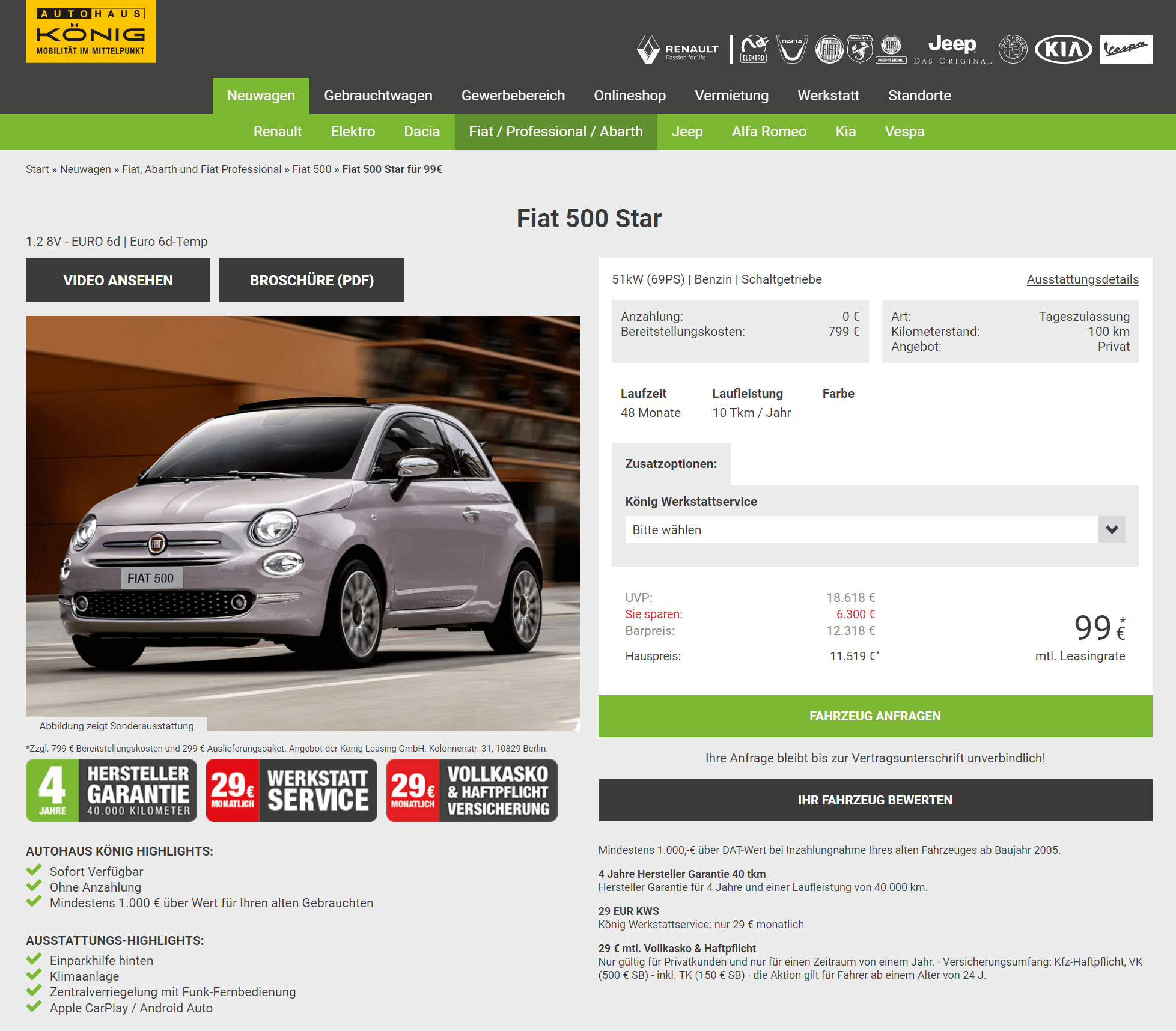The height and width of the screenshot is (1031, 1176).
Task: Open Fiat, Abarth und Fiat Professional breadcrumb
Action: tap(201, 169)
